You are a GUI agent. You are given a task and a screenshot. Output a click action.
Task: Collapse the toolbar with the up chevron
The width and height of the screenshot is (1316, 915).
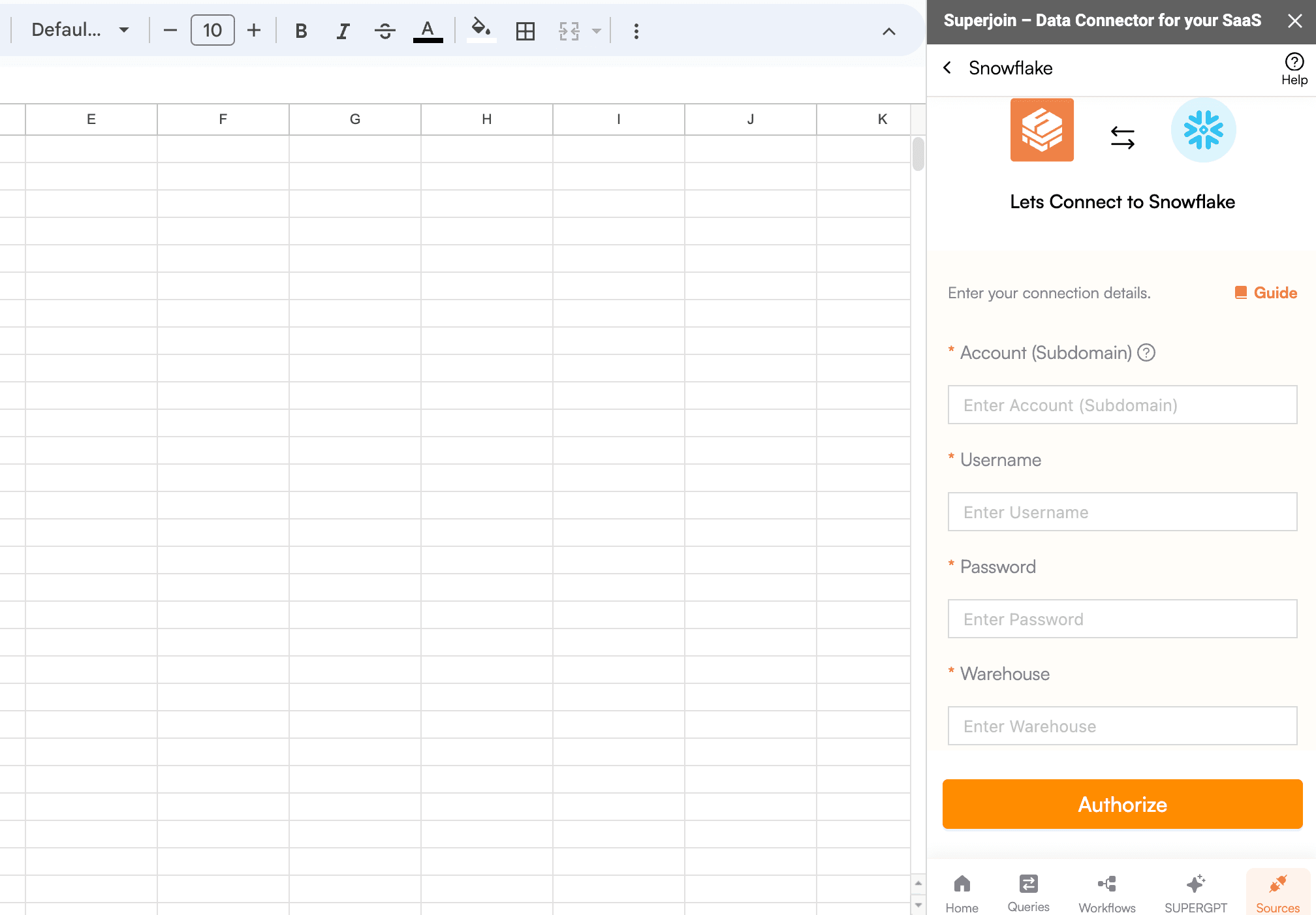tap(889, 31)
